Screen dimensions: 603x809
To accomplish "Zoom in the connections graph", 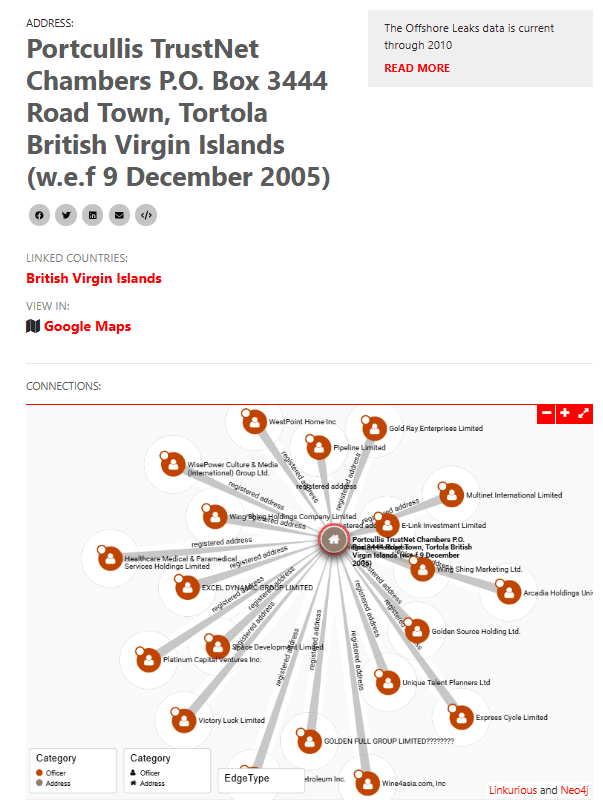I will pyautogui.click(x=565, y=413).
